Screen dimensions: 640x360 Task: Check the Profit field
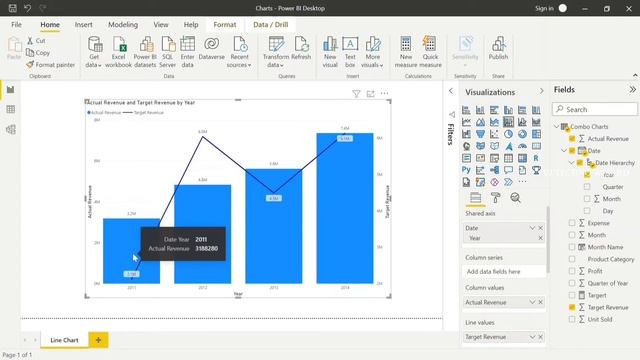point(572,271)
